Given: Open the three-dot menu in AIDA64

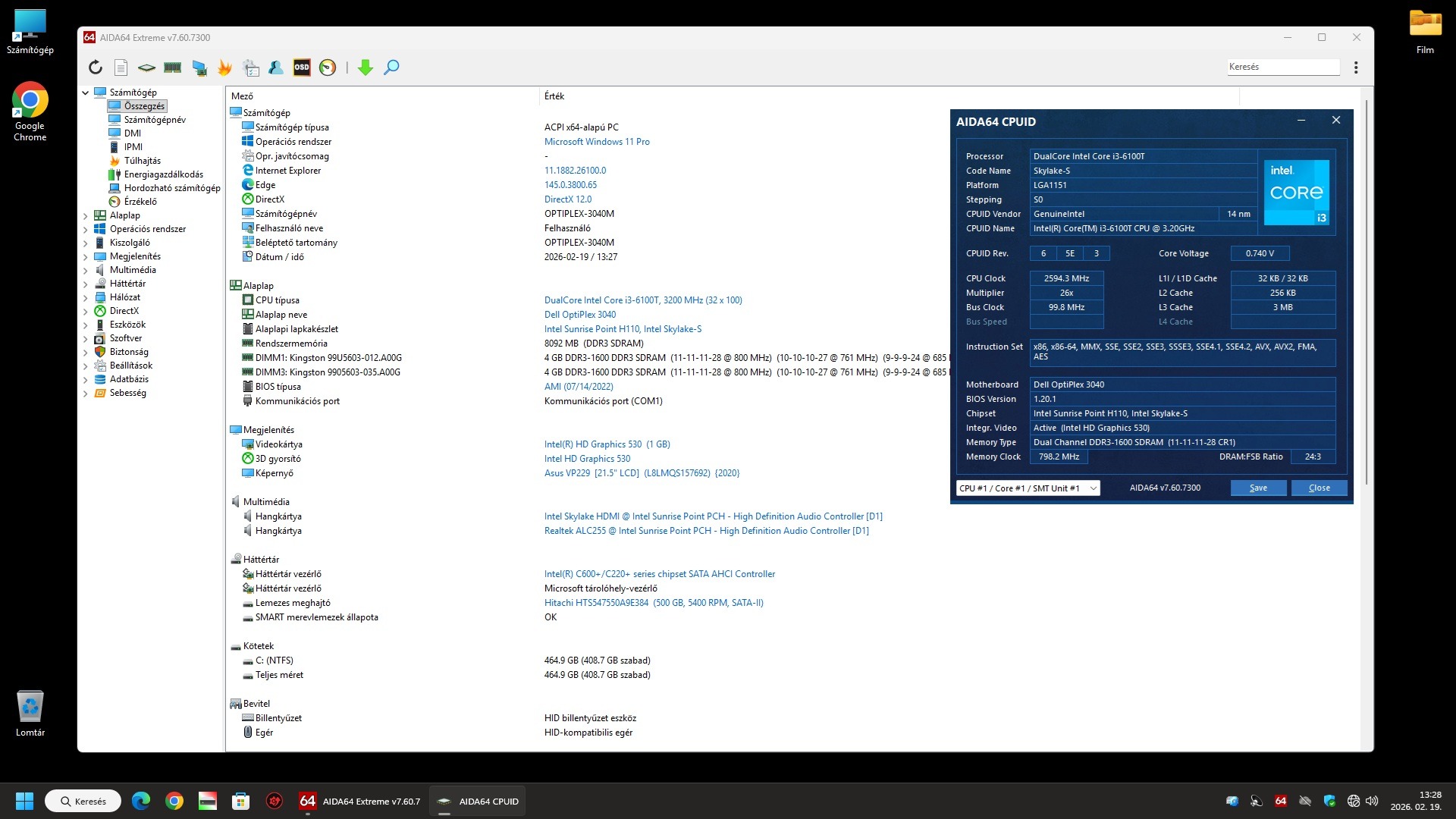Looking at the screenshot, I should point(1356,67).
